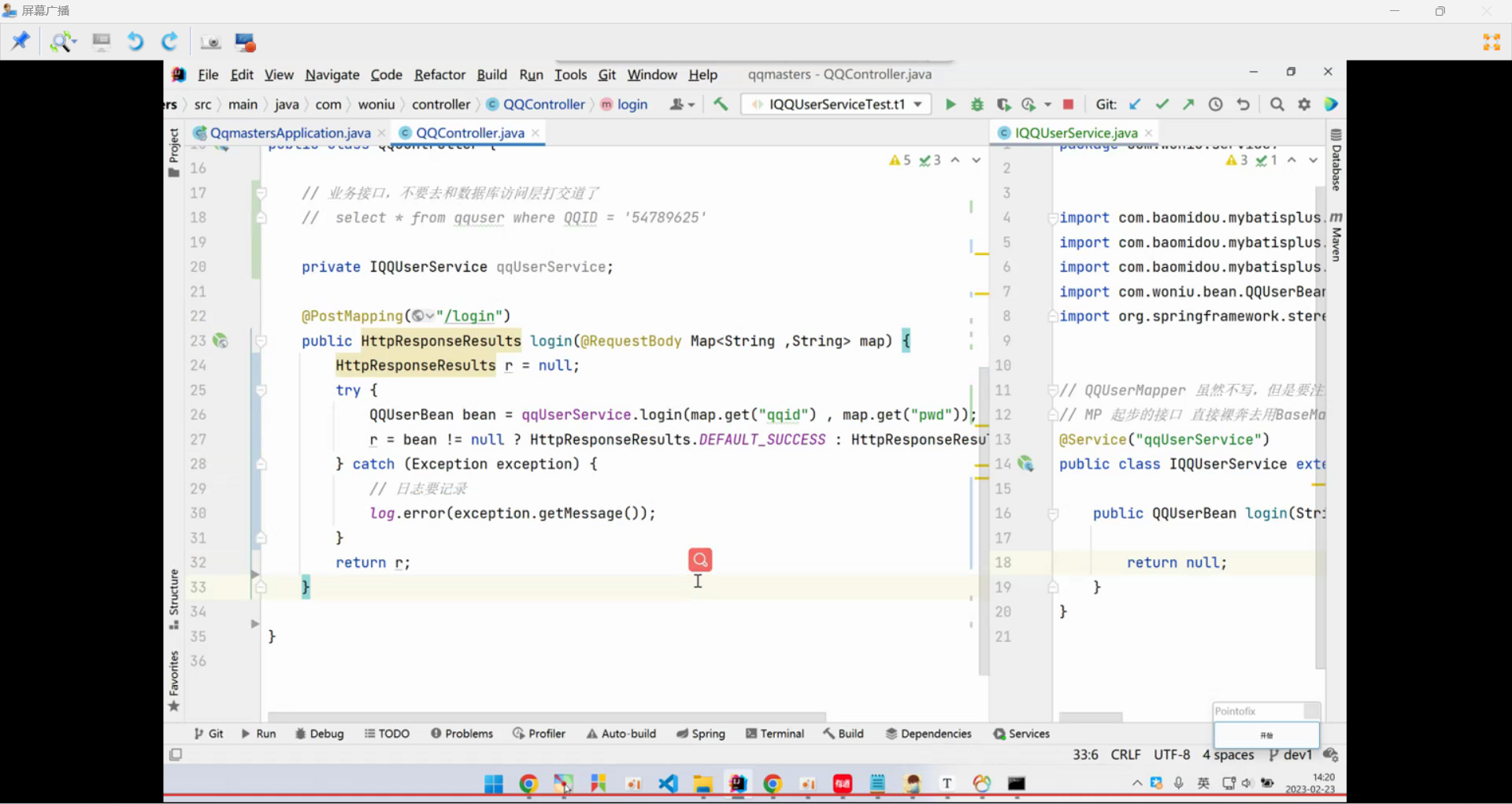Open the IQQUserServiceTest.t1 run configuration dropdown
This screenshot has width=1512, height=804.
click(836, 105)
